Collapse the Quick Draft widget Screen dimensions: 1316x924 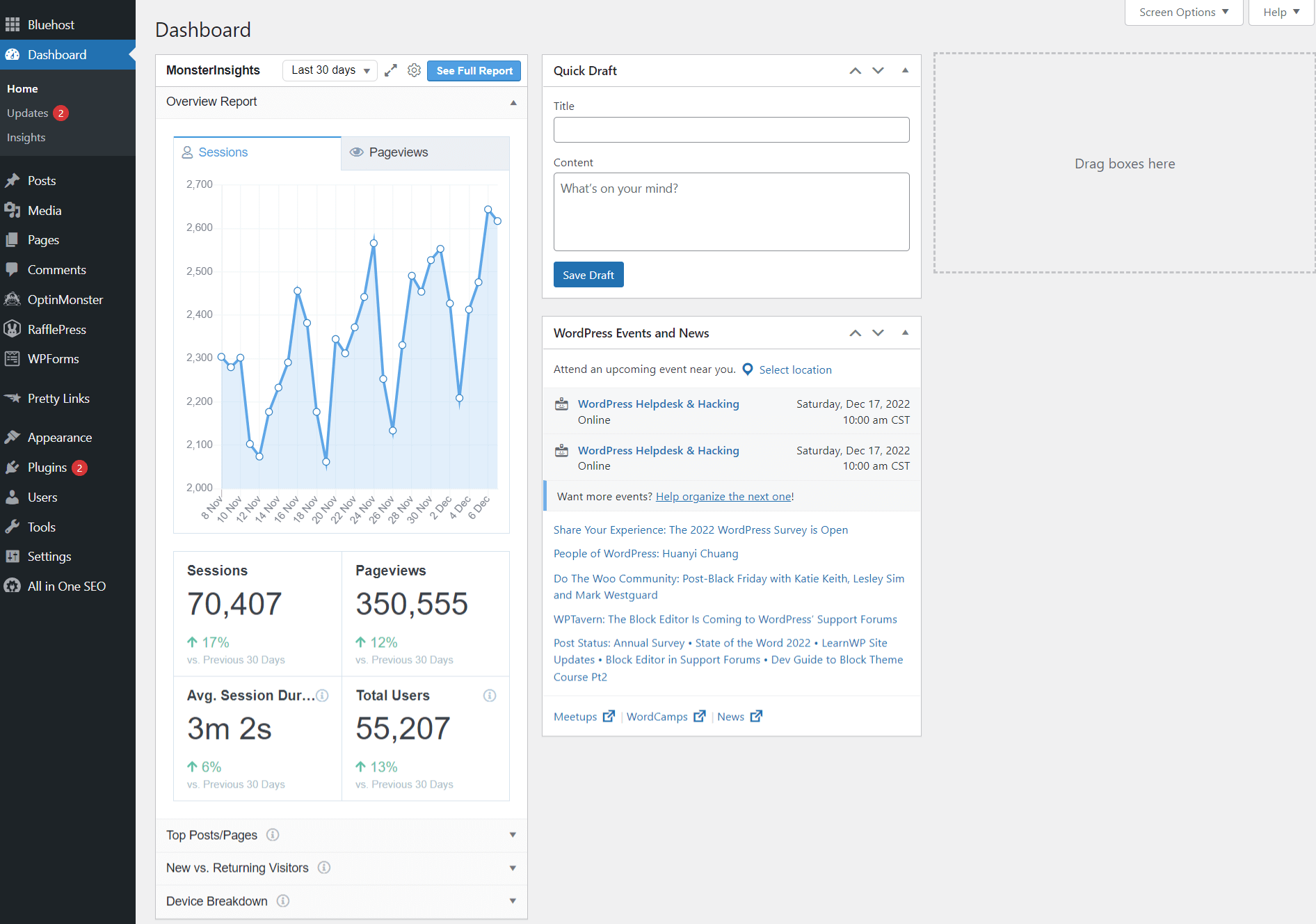coord(905,70)
